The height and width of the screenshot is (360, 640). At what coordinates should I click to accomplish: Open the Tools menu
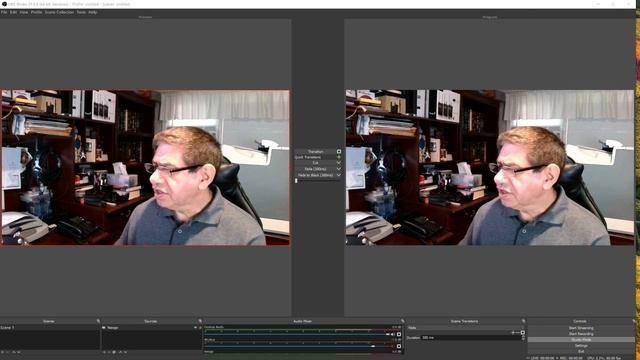81,12
